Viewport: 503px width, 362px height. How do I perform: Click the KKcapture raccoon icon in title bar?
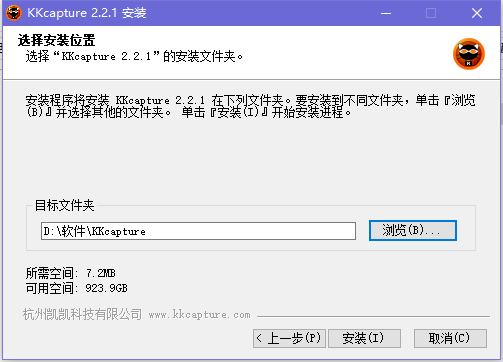pos(14,13)
